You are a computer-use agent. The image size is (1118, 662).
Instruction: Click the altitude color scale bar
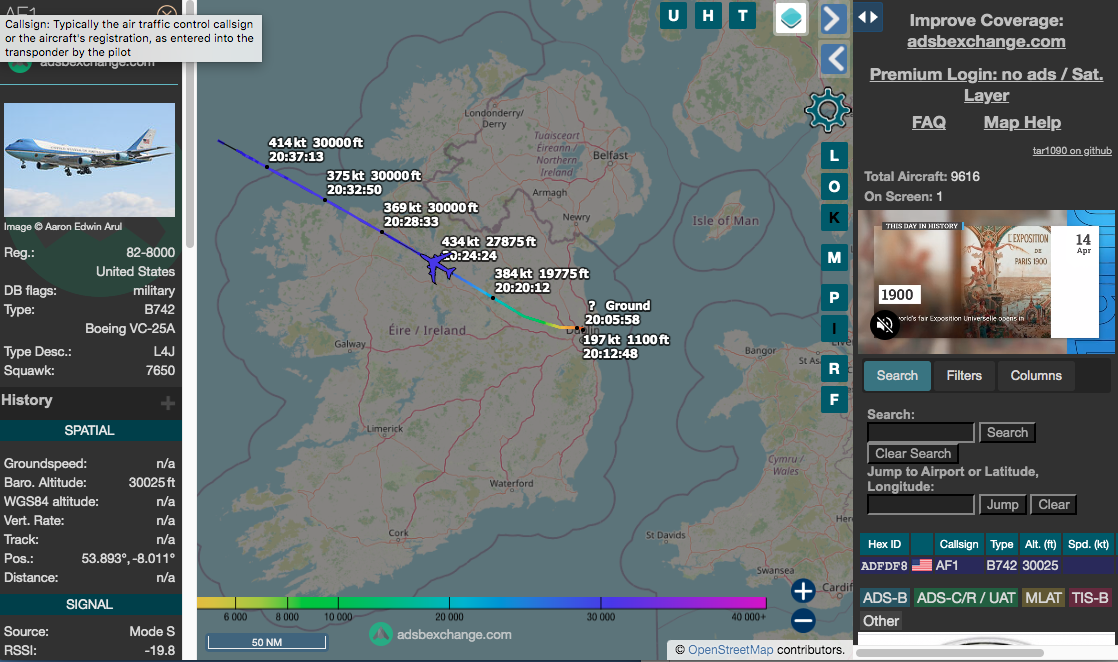coord(481,603)
